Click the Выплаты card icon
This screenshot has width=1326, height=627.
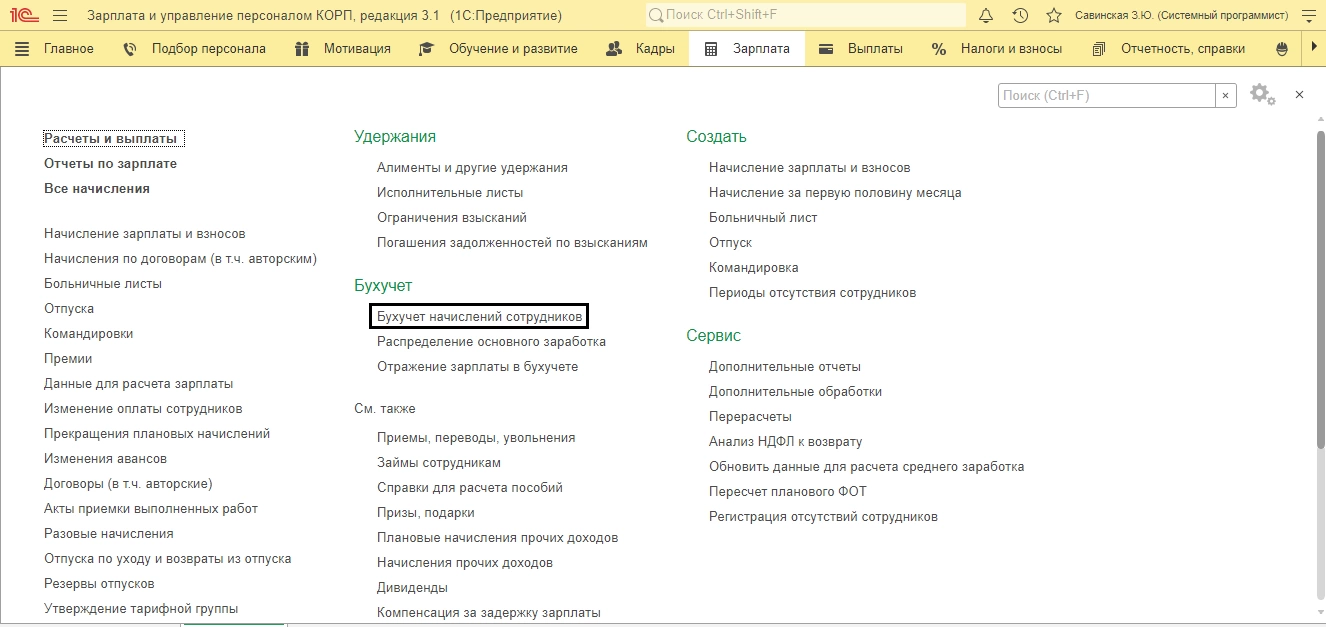(826, 49)
